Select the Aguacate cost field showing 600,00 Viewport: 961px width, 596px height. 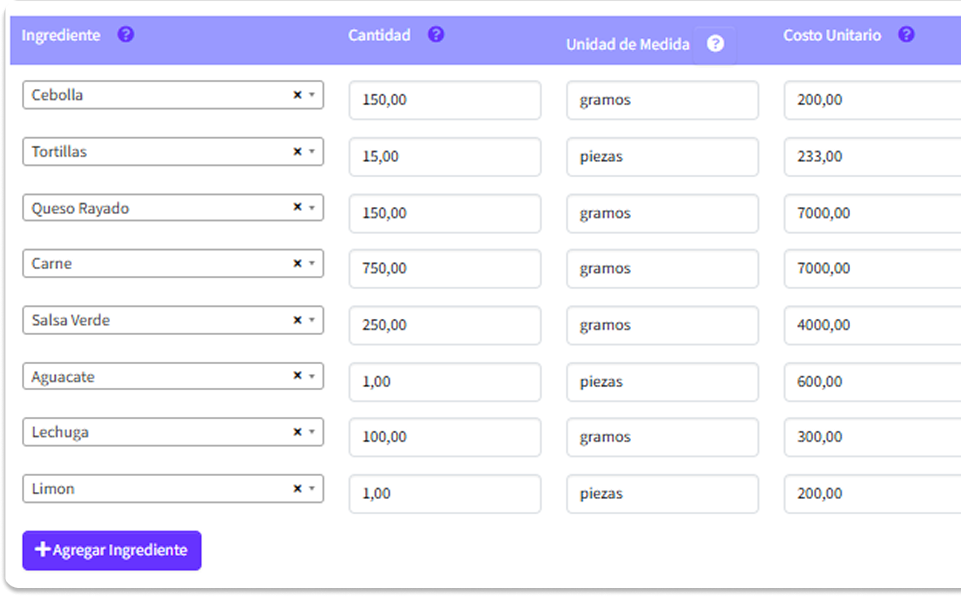point(873,382)
